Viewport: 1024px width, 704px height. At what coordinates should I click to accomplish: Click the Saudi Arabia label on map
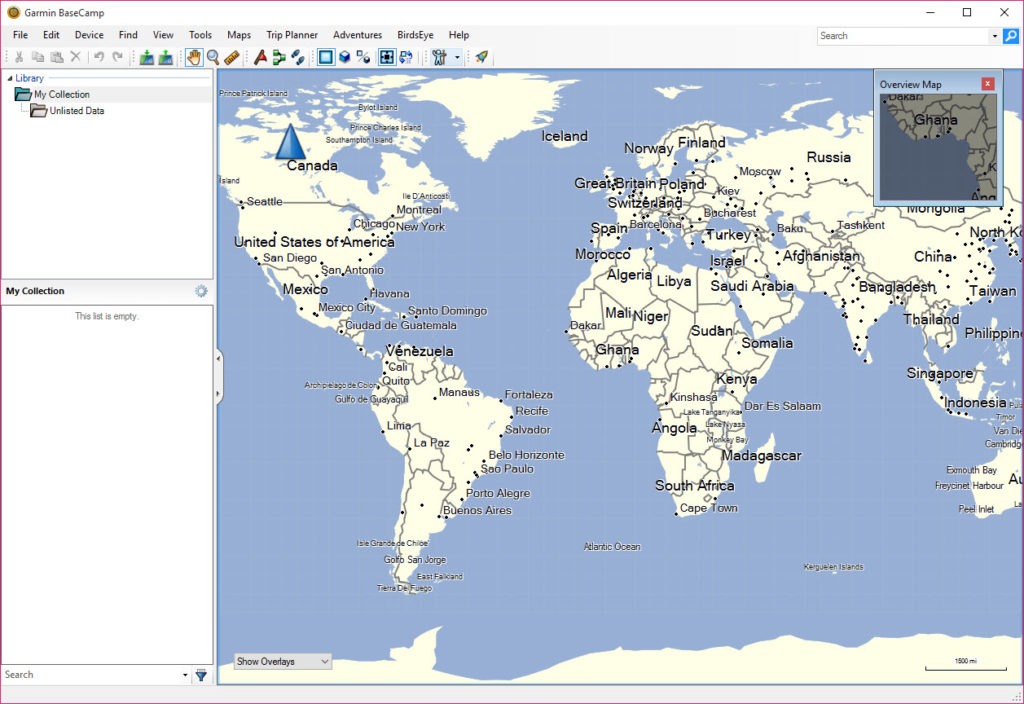pos(752,286)
